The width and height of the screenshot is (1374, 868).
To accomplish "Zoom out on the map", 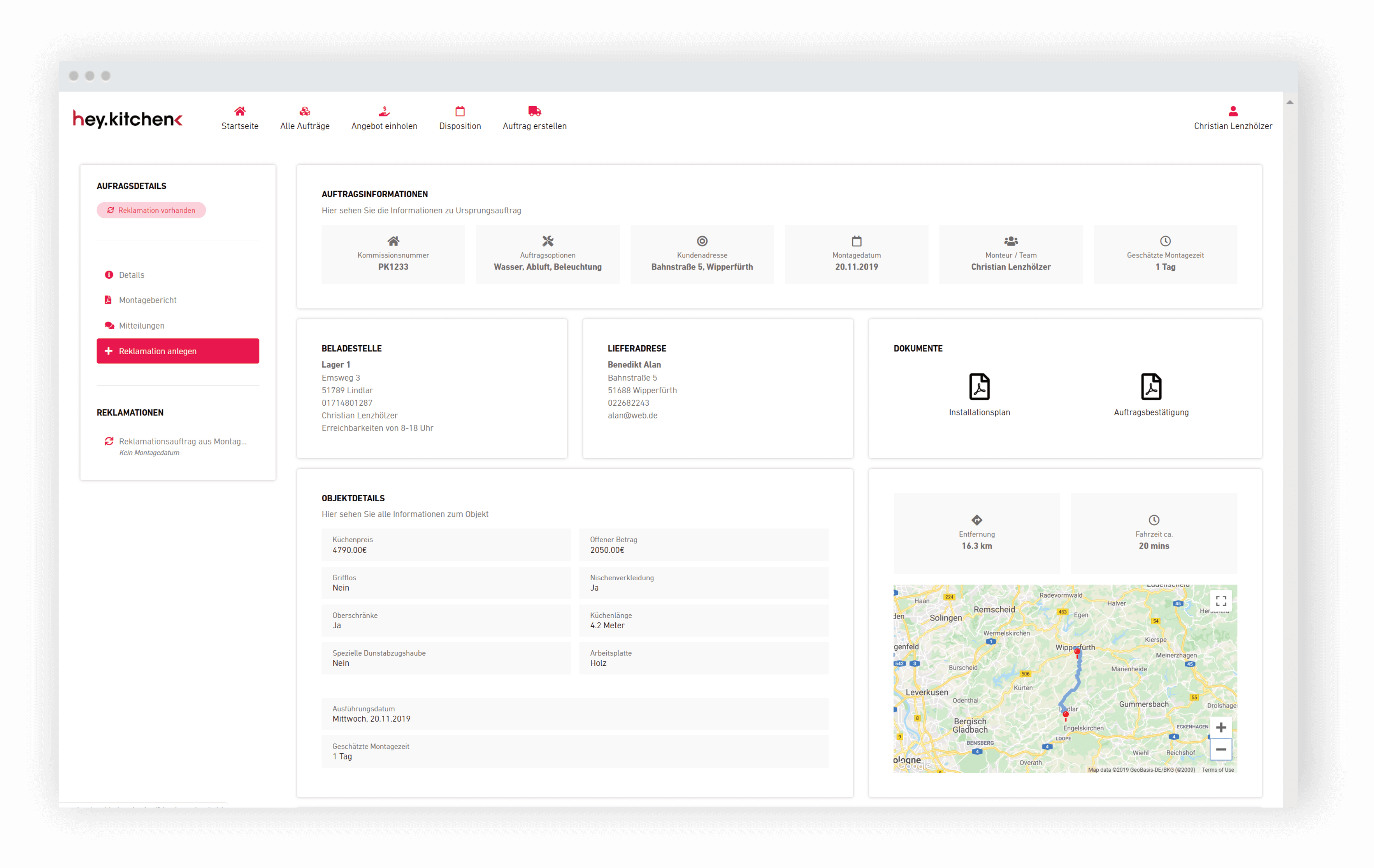I will 1220,749.
